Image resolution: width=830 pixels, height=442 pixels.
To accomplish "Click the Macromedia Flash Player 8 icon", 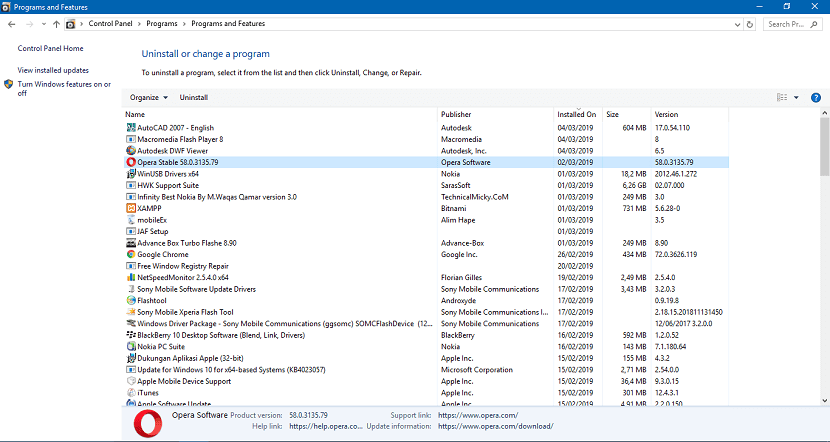I will click(131, 139).
